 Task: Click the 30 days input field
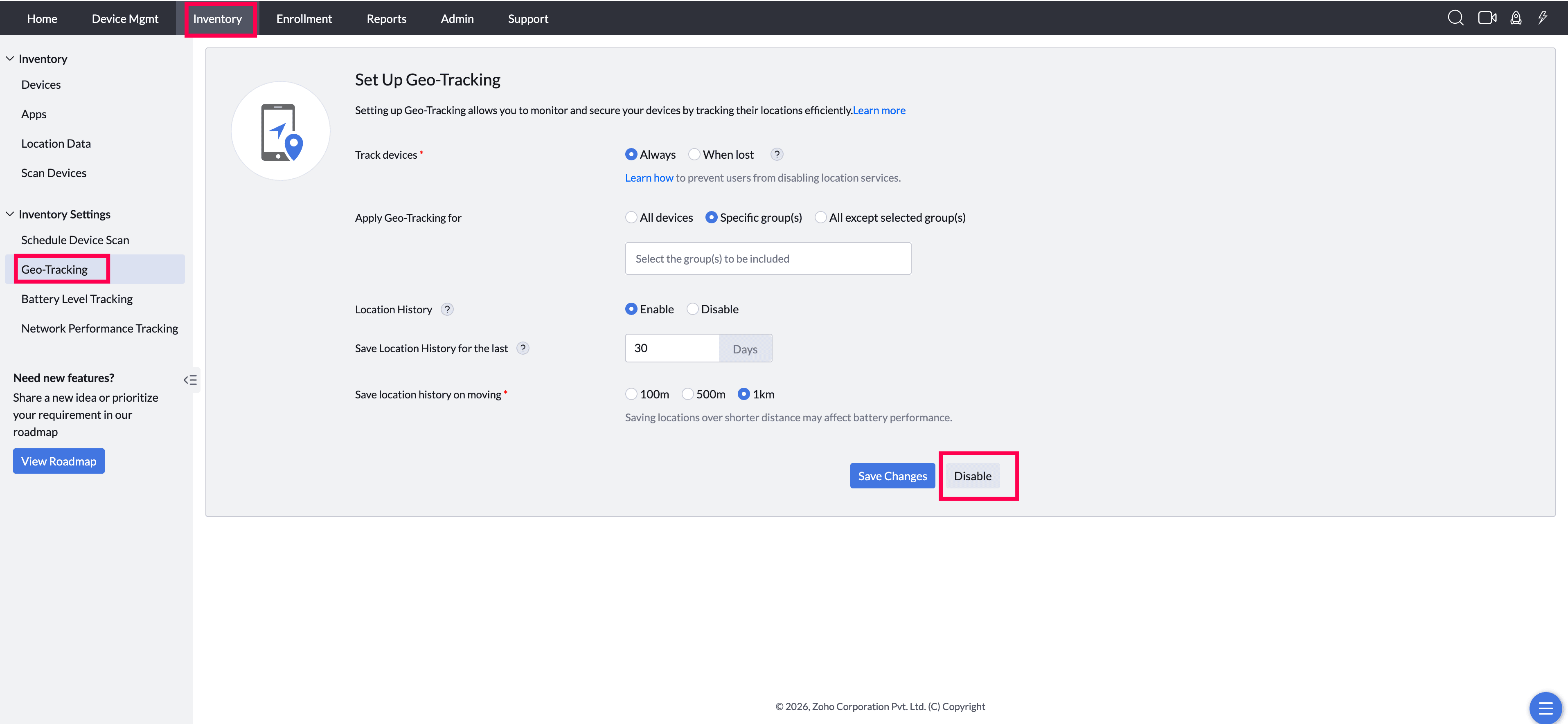(x=673, y=347)
